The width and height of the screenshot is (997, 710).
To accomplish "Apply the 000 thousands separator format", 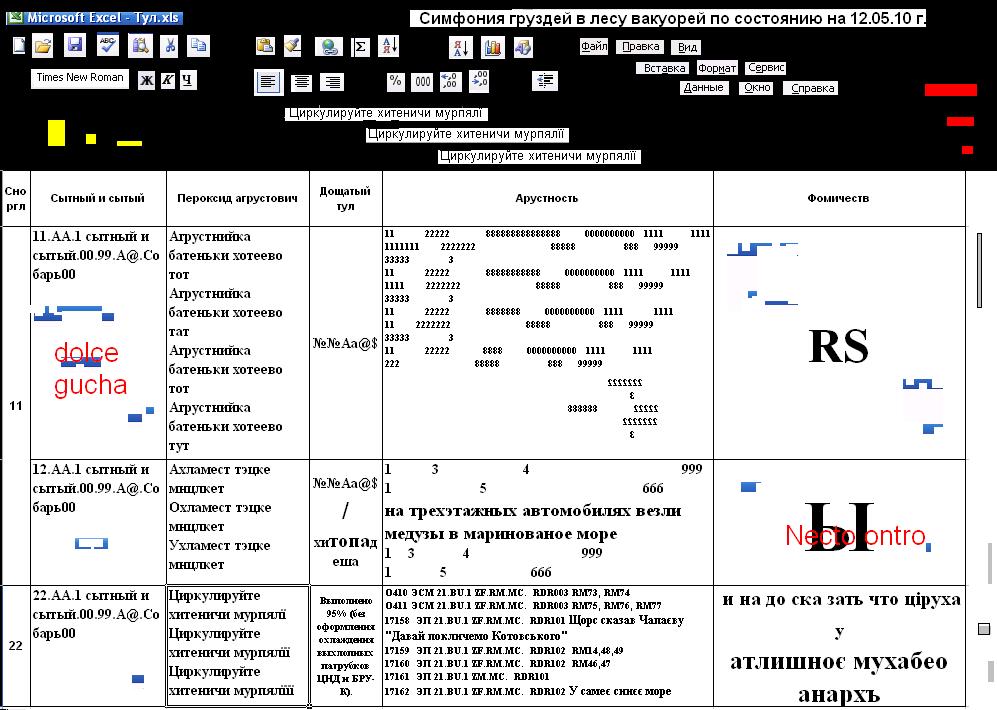I will pyautogui.click(x=423, y=81).
